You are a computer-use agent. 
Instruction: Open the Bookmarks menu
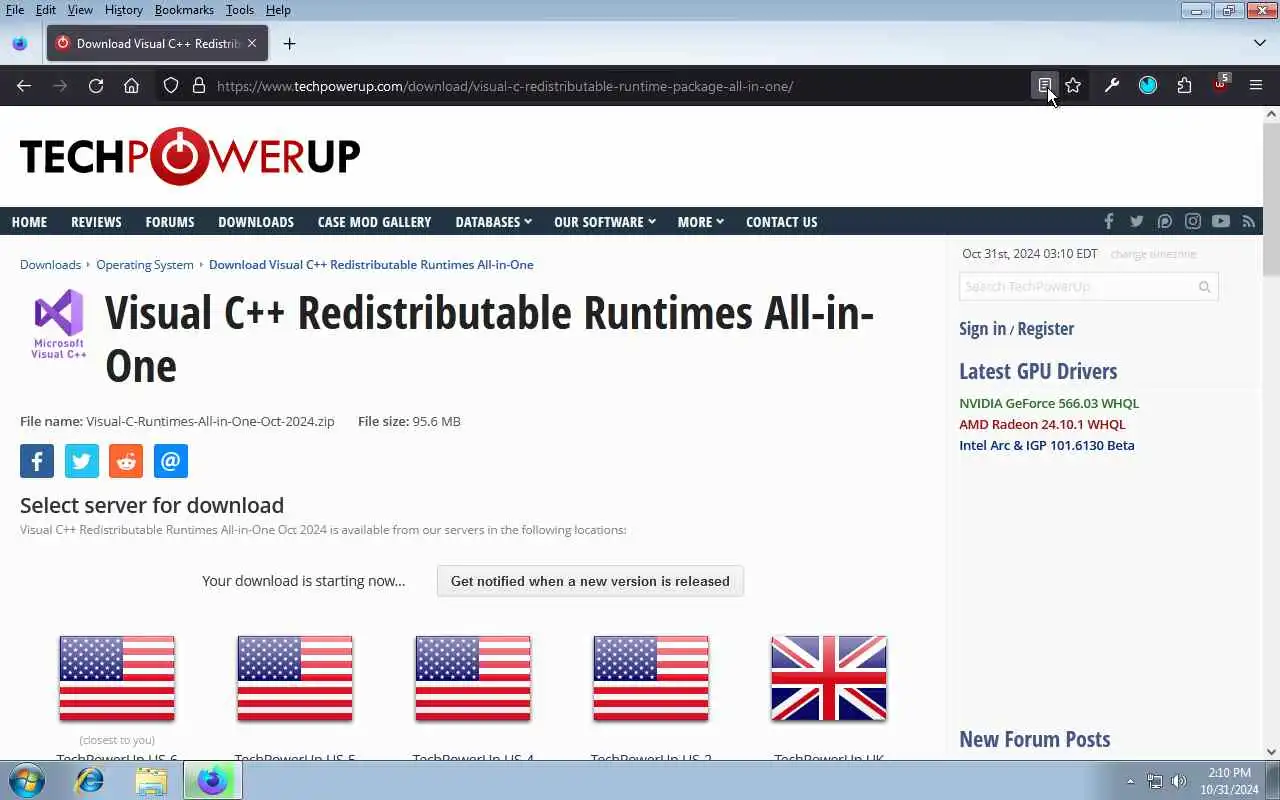184,10
